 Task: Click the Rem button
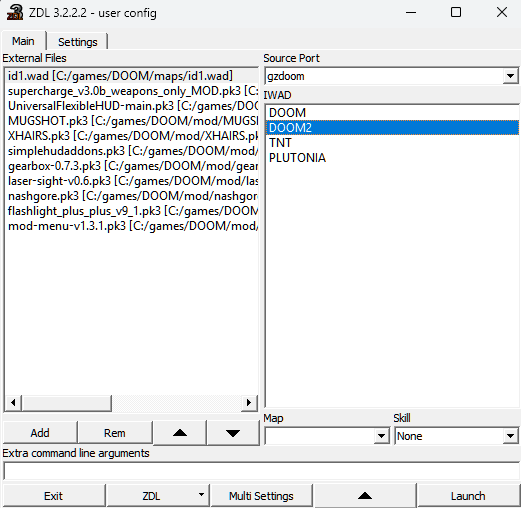click(115, 433)
